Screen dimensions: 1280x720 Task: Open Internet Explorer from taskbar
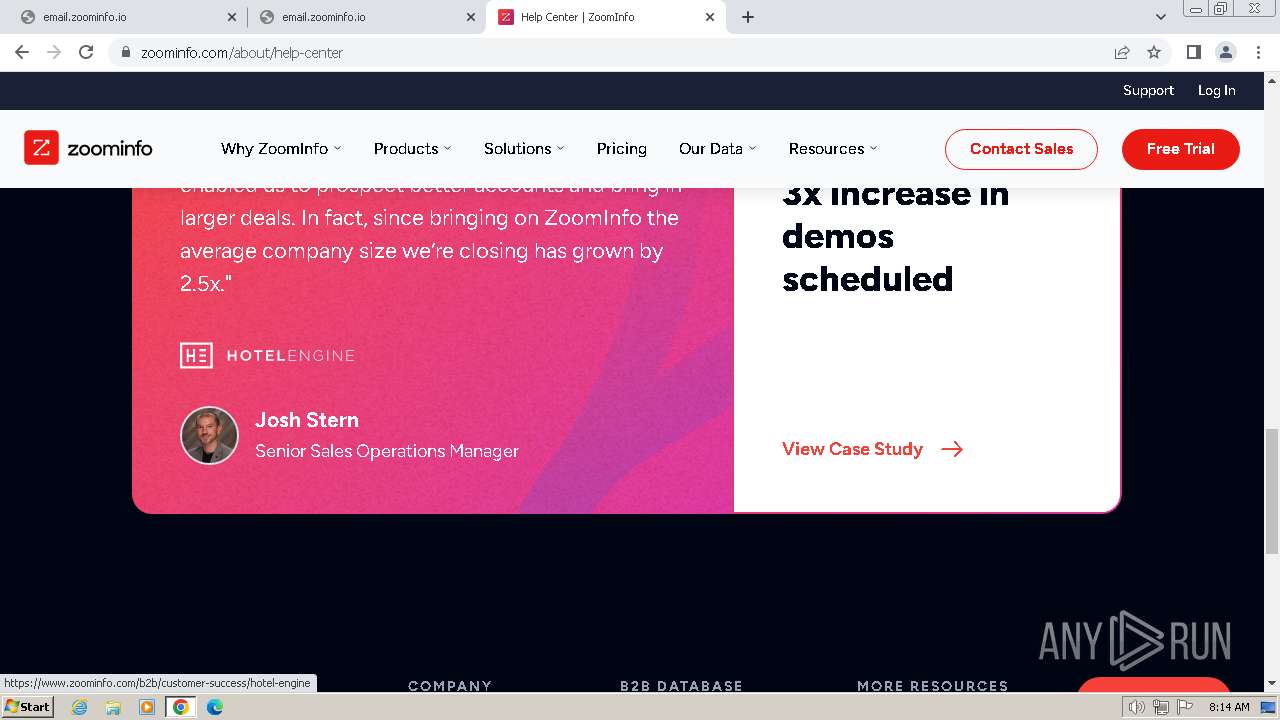click(79, 707)
